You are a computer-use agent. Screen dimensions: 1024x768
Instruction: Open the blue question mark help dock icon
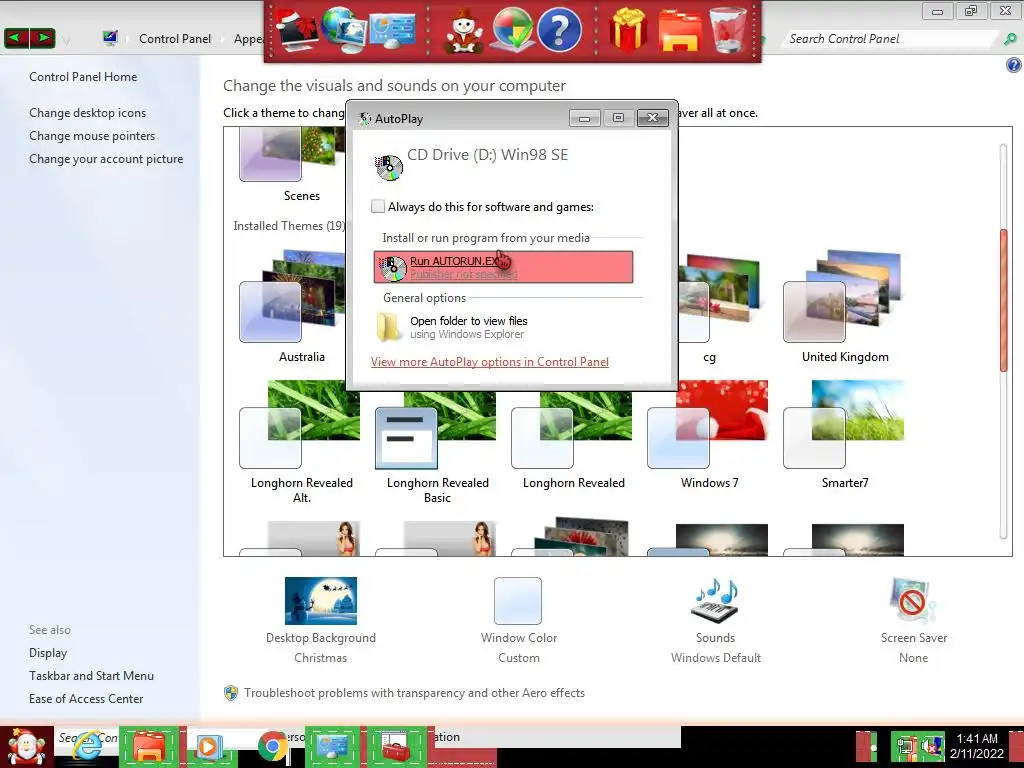click(x=559, y=29)
